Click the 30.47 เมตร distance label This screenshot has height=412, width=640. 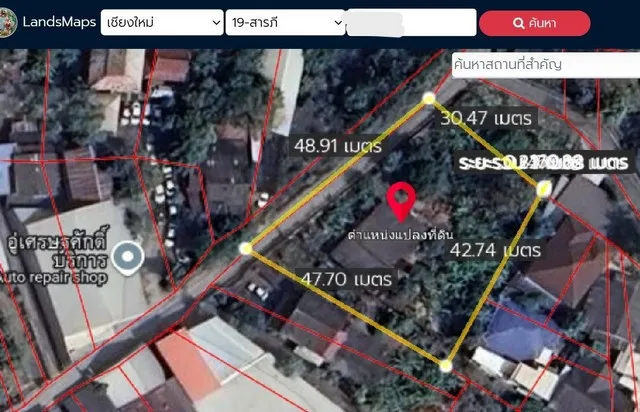[486, 119]
